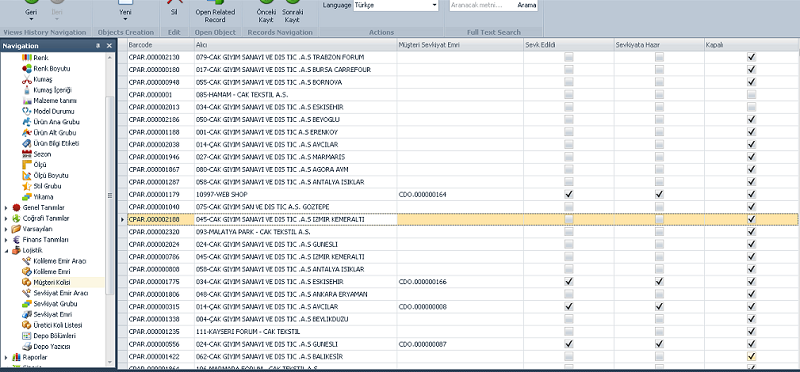This screenshot has height=372, width=800.
Task: Sort by the Sevk Edildi column header
Action: [569, 45]
